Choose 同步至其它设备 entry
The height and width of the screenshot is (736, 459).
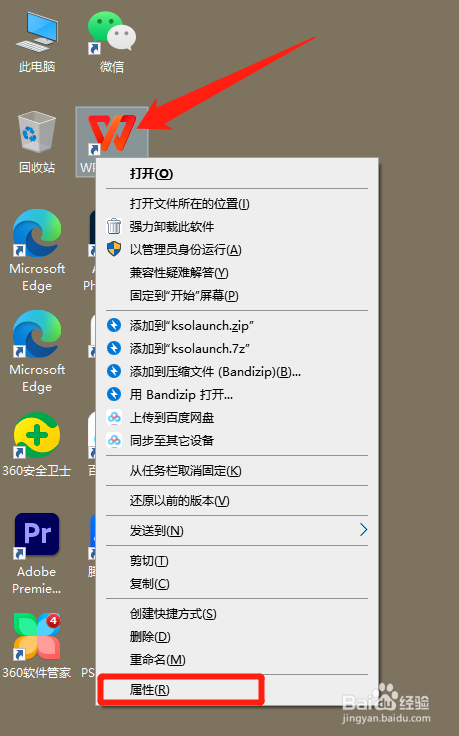coord(237,440)
